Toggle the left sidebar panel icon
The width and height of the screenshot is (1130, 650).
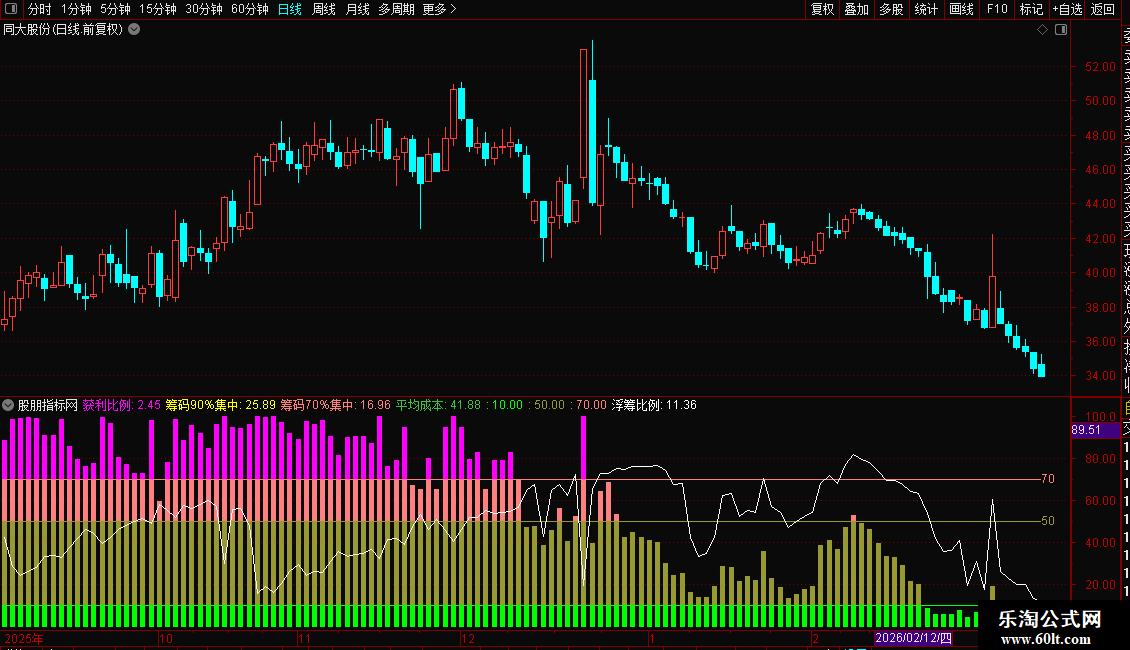[x=11, y=9]
